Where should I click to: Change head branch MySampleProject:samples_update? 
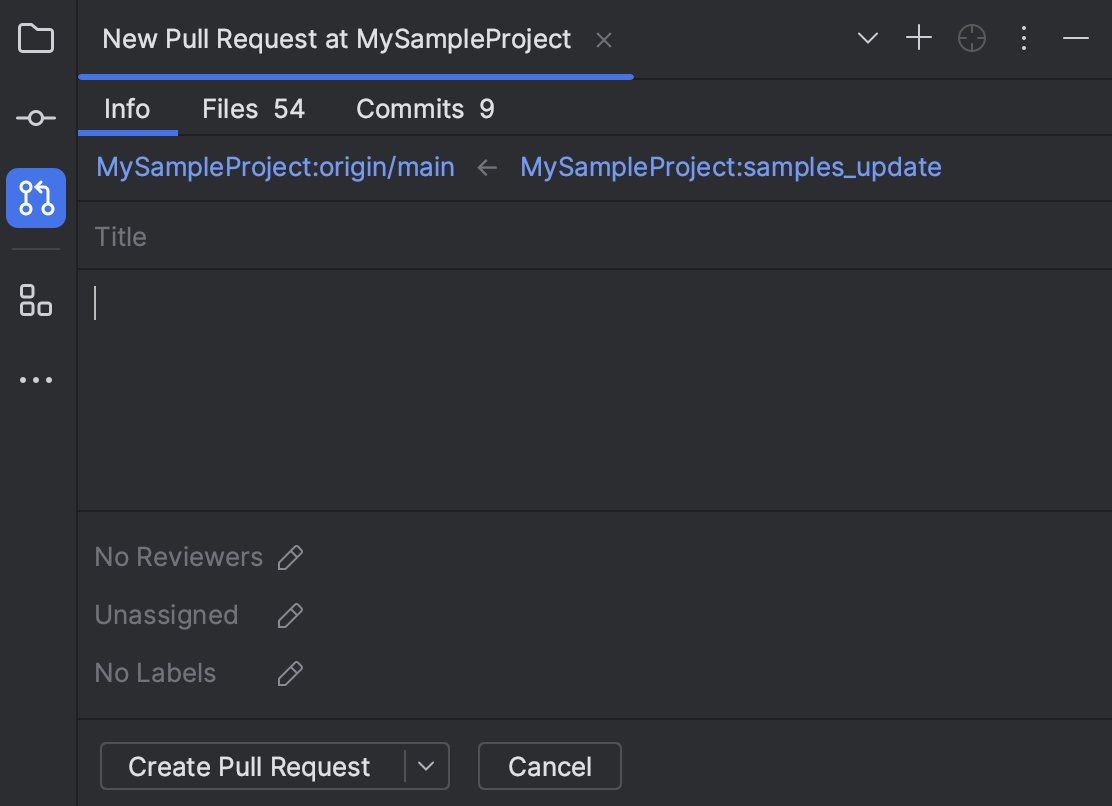point(730,167)
